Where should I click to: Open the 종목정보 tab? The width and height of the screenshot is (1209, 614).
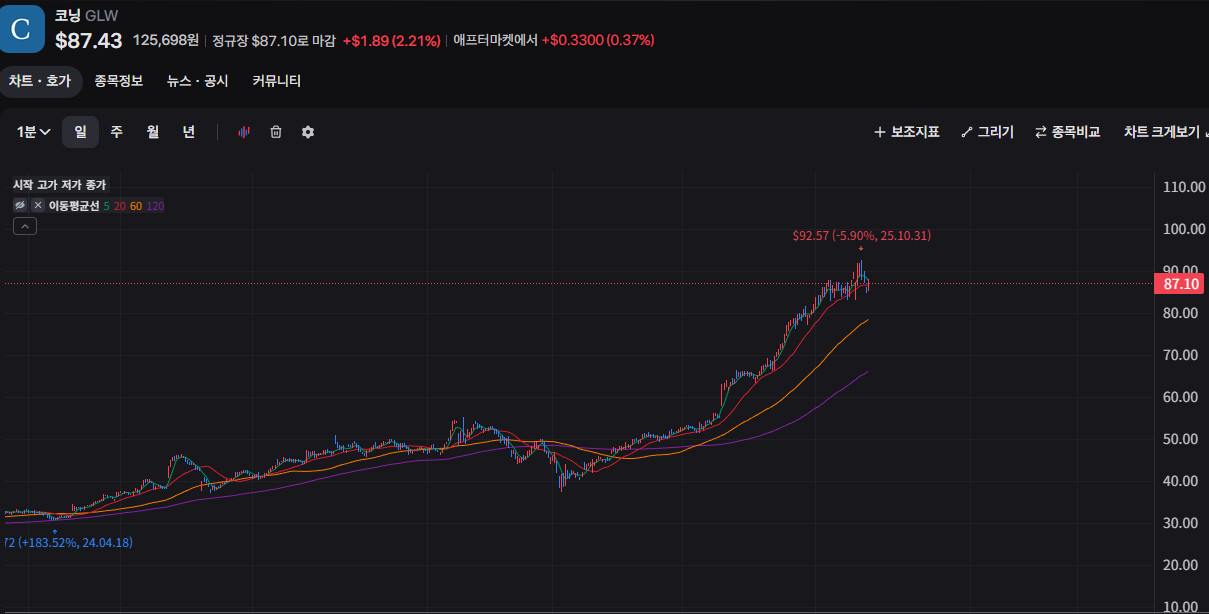pyautogui.click(x=119, y=81)
